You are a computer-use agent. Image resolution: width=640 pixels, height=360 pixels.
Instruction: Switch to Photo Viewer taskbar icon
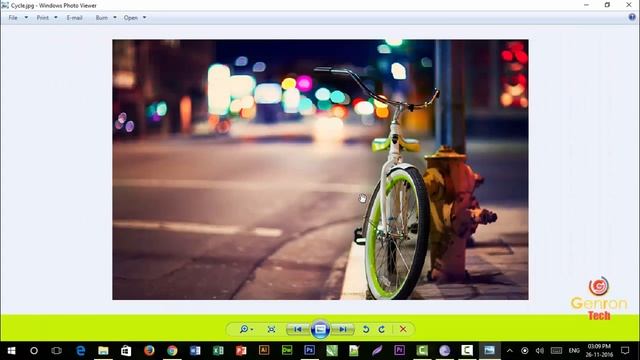[489, 350]
